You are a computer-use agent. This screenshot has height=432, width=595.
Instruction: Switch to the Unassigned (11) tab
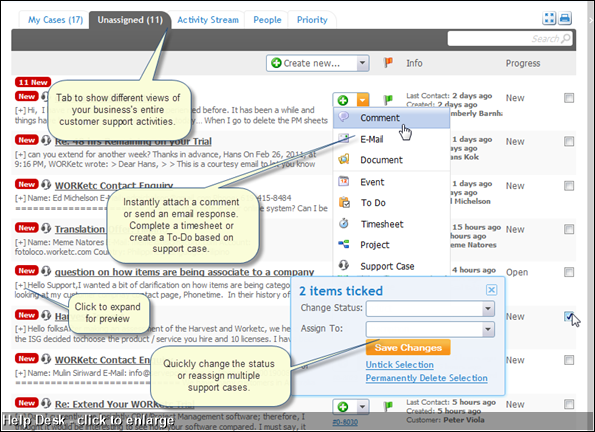130,20
